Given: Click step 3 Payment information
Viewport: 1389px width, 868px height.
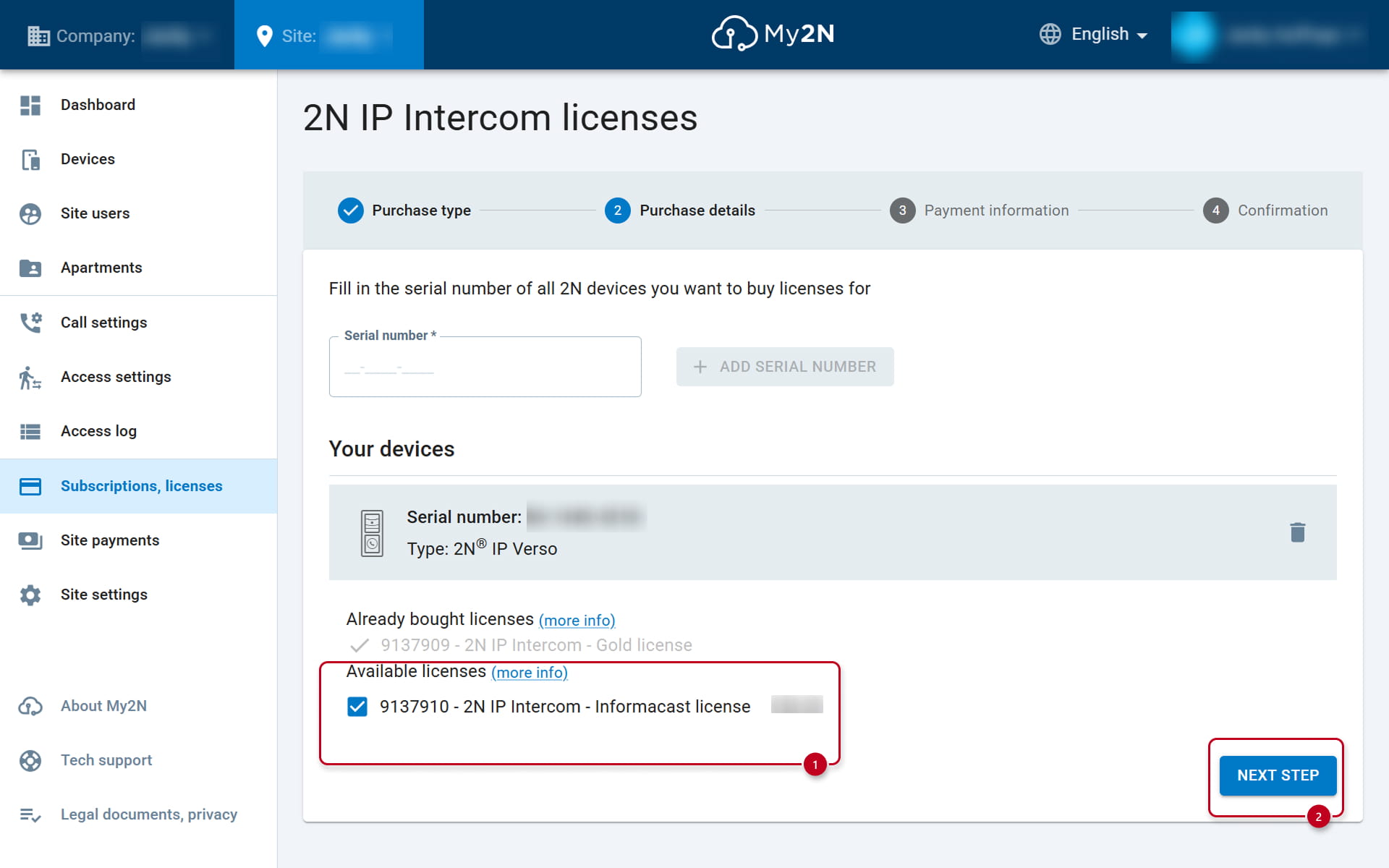Looking at the screenshot, I should tap(980, 210).
